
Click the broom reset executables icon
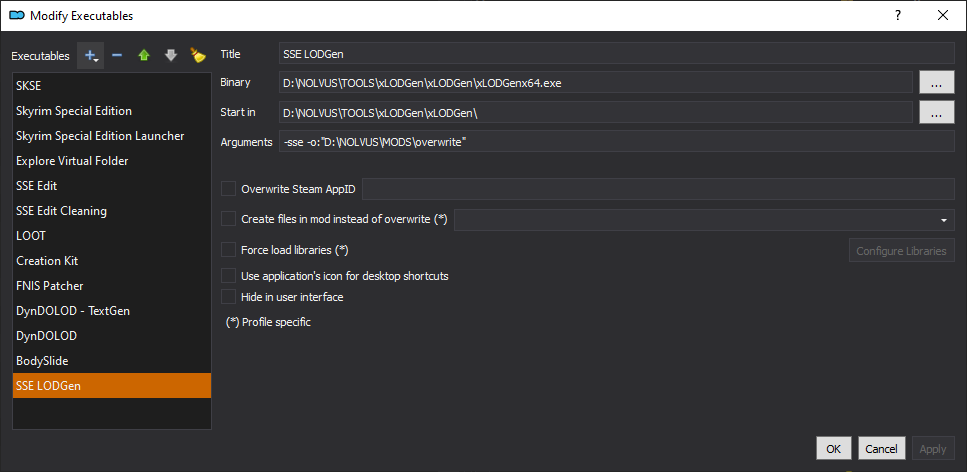coord(197,56)
